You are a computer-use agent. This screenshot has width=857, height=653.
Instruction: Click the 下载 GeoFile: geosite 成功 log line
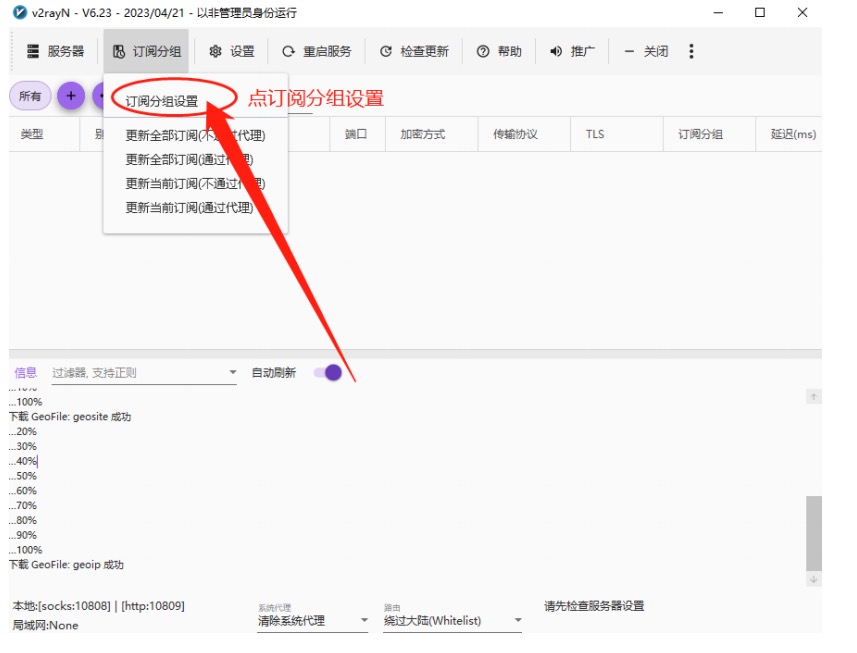click(70, 417)
